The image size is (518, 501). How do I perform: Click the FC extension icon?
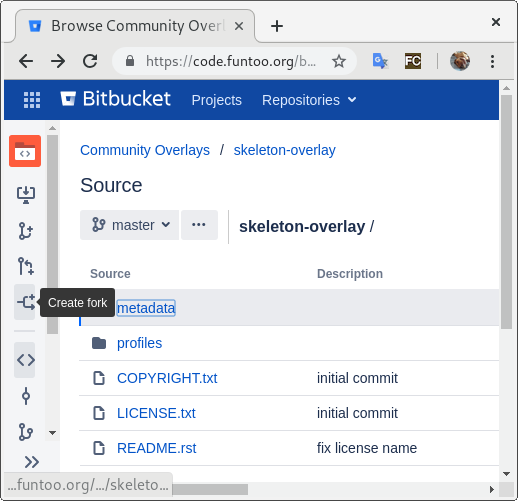pos(413,61)
